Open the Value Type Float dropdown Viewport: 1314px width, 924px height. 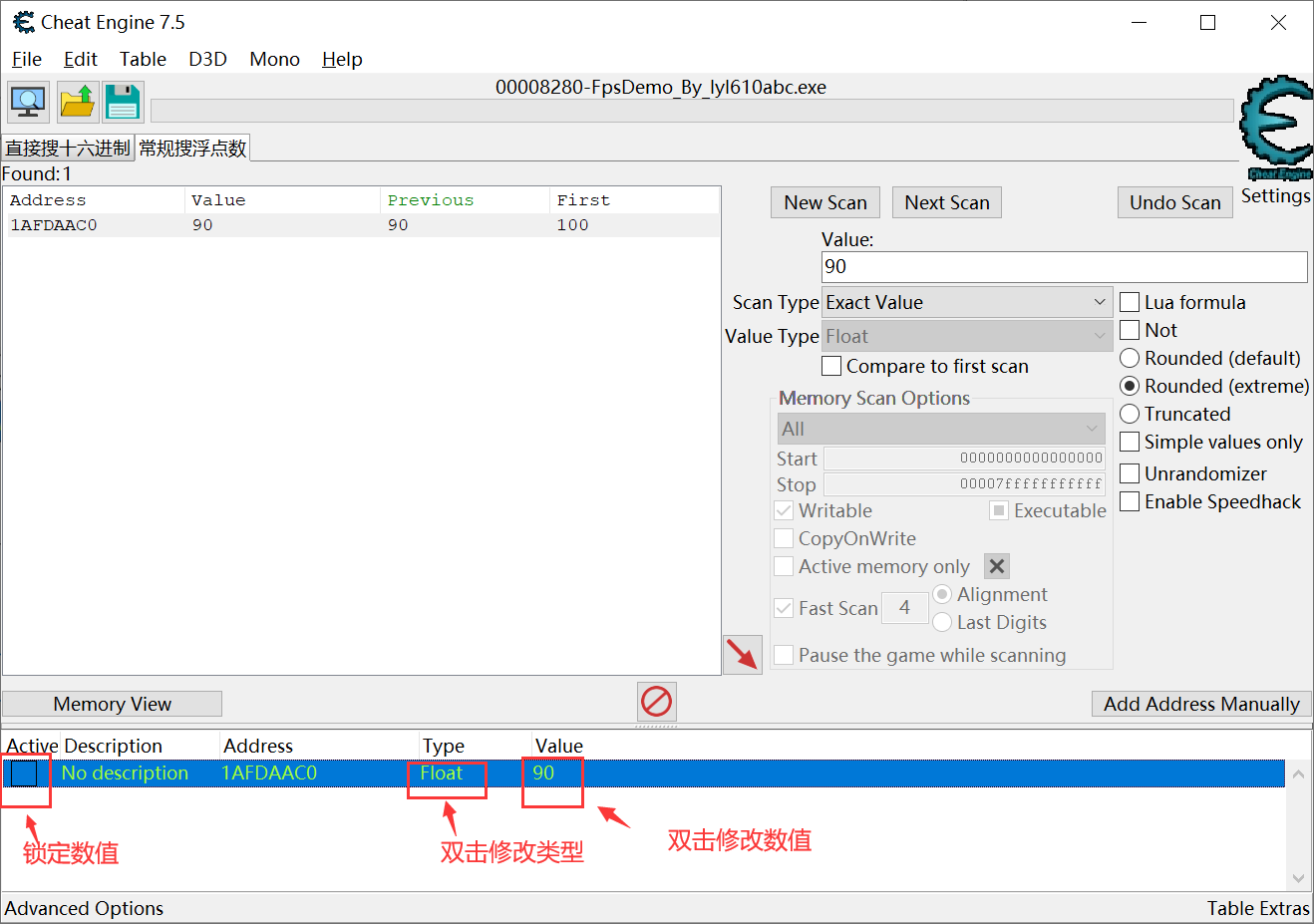(x=966, y=336)
